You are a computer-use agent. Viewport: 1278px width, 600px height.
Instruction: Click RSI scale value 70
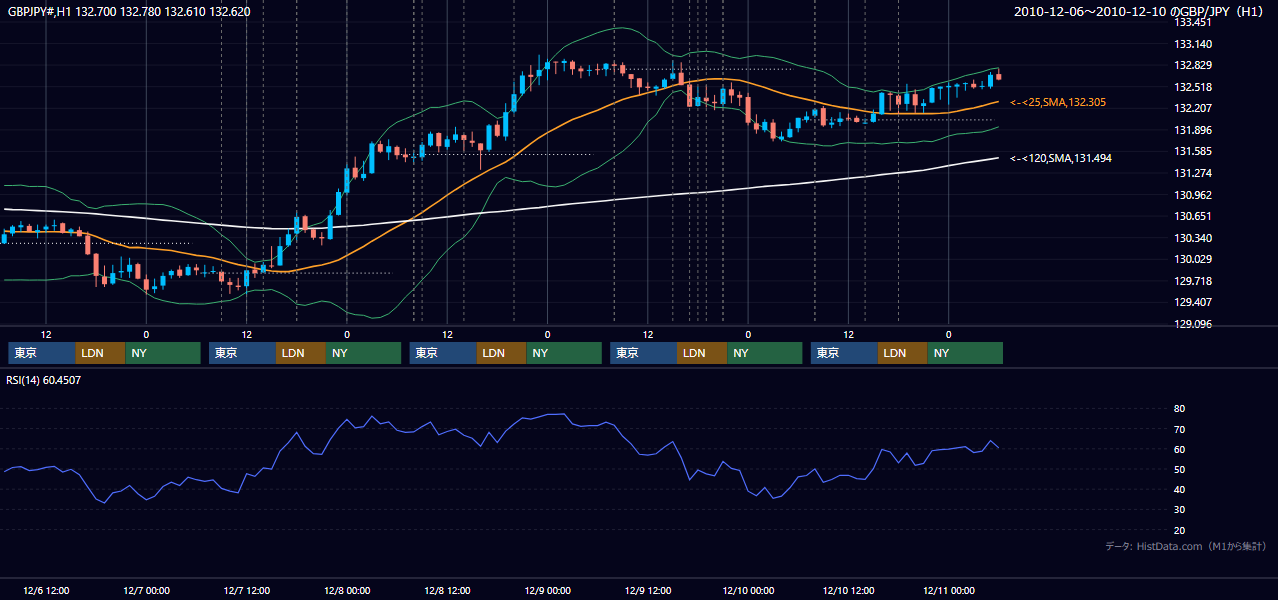point(1179,429)
